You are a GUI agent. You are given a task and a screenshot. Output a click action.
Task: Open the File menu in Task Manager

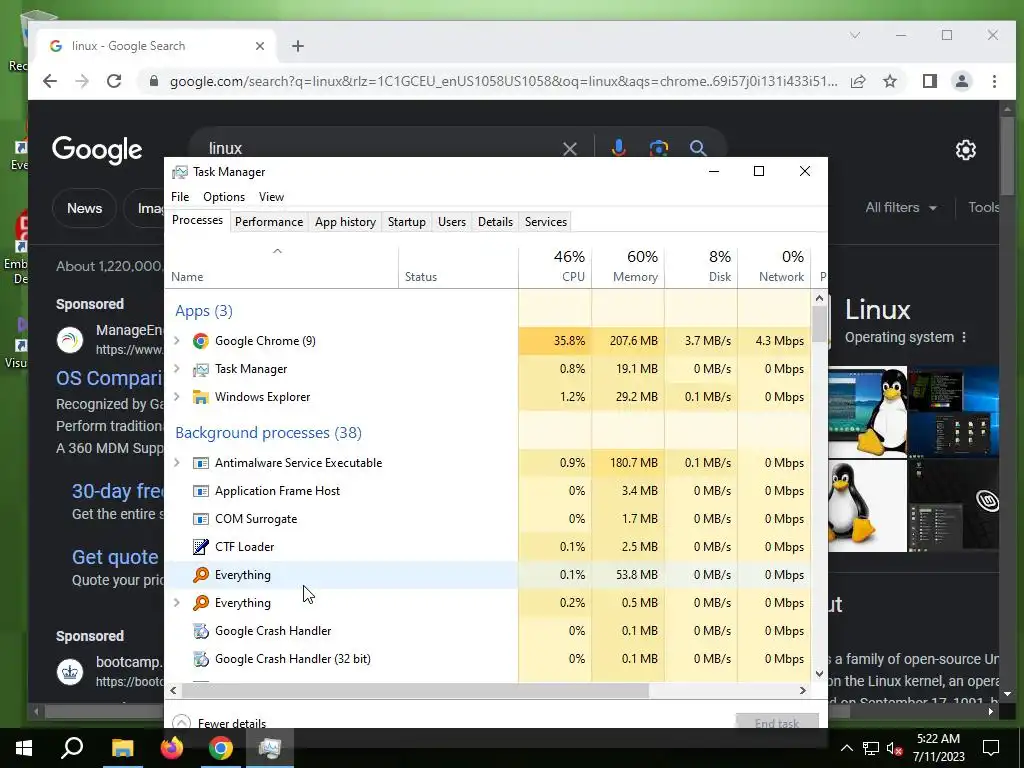(180, 197)
